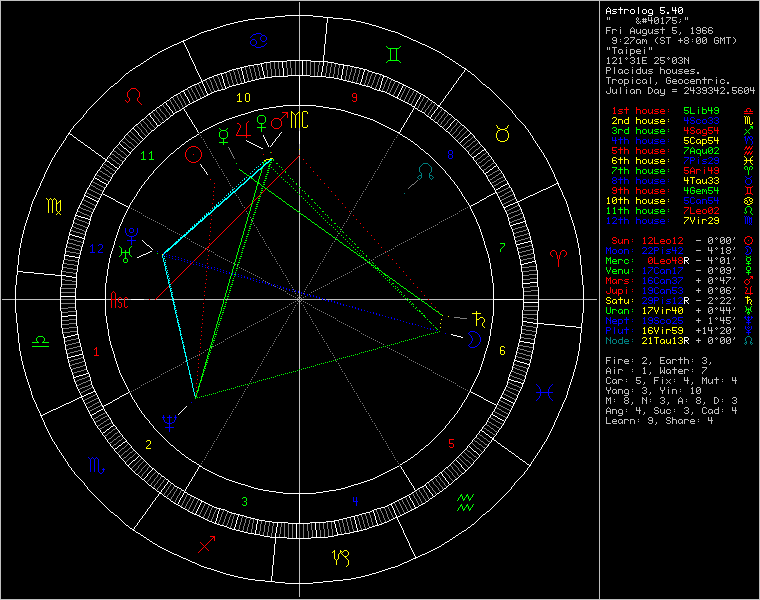This screenshot has height=600, width=760.
Task: Select the Sun symbol in the chart
Action: pyautogui.click(x=193, y=155)
